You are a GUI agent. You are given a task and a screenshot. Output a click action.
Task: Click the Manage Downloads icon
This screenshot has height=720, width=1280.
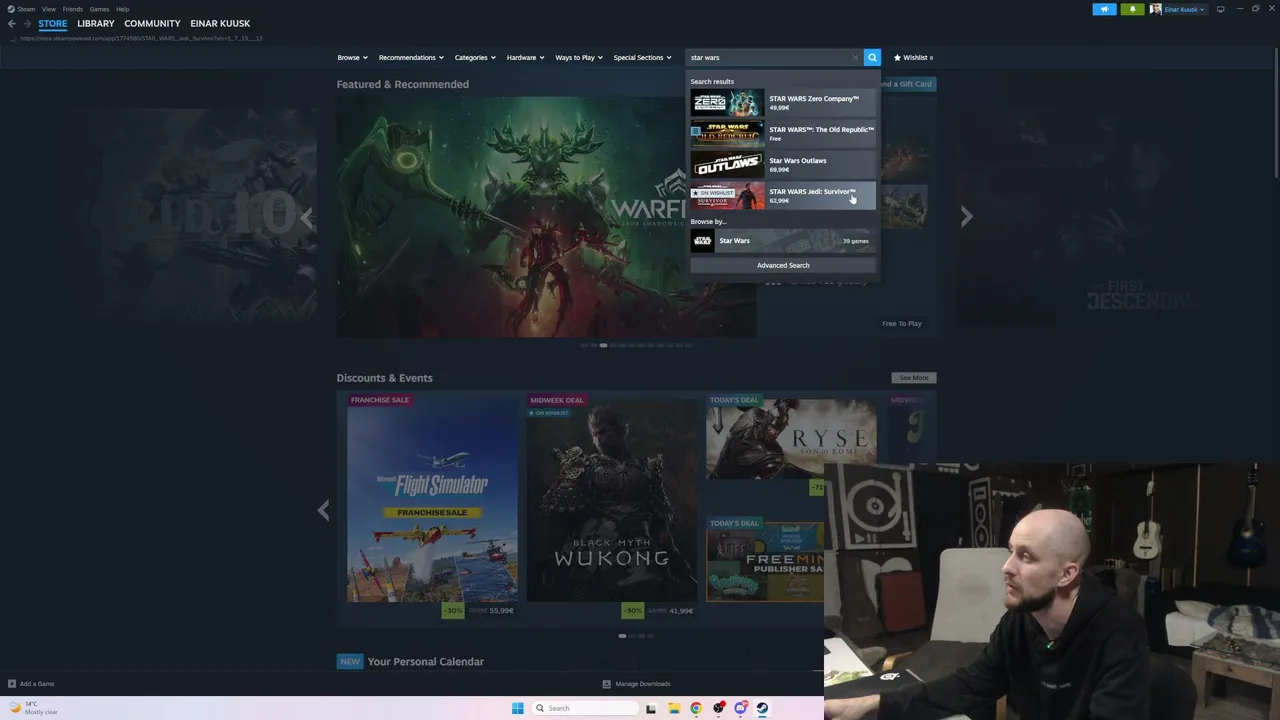point(606,684)
